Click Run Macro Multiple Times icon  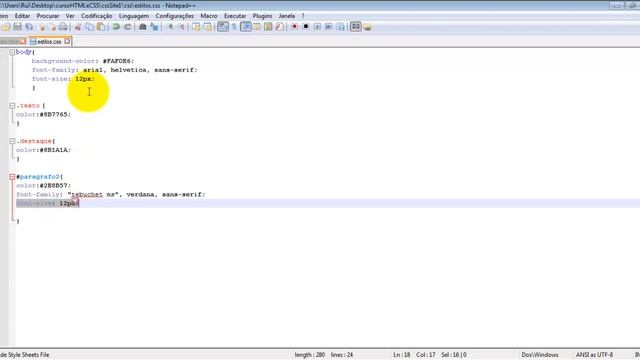(329, 27)
